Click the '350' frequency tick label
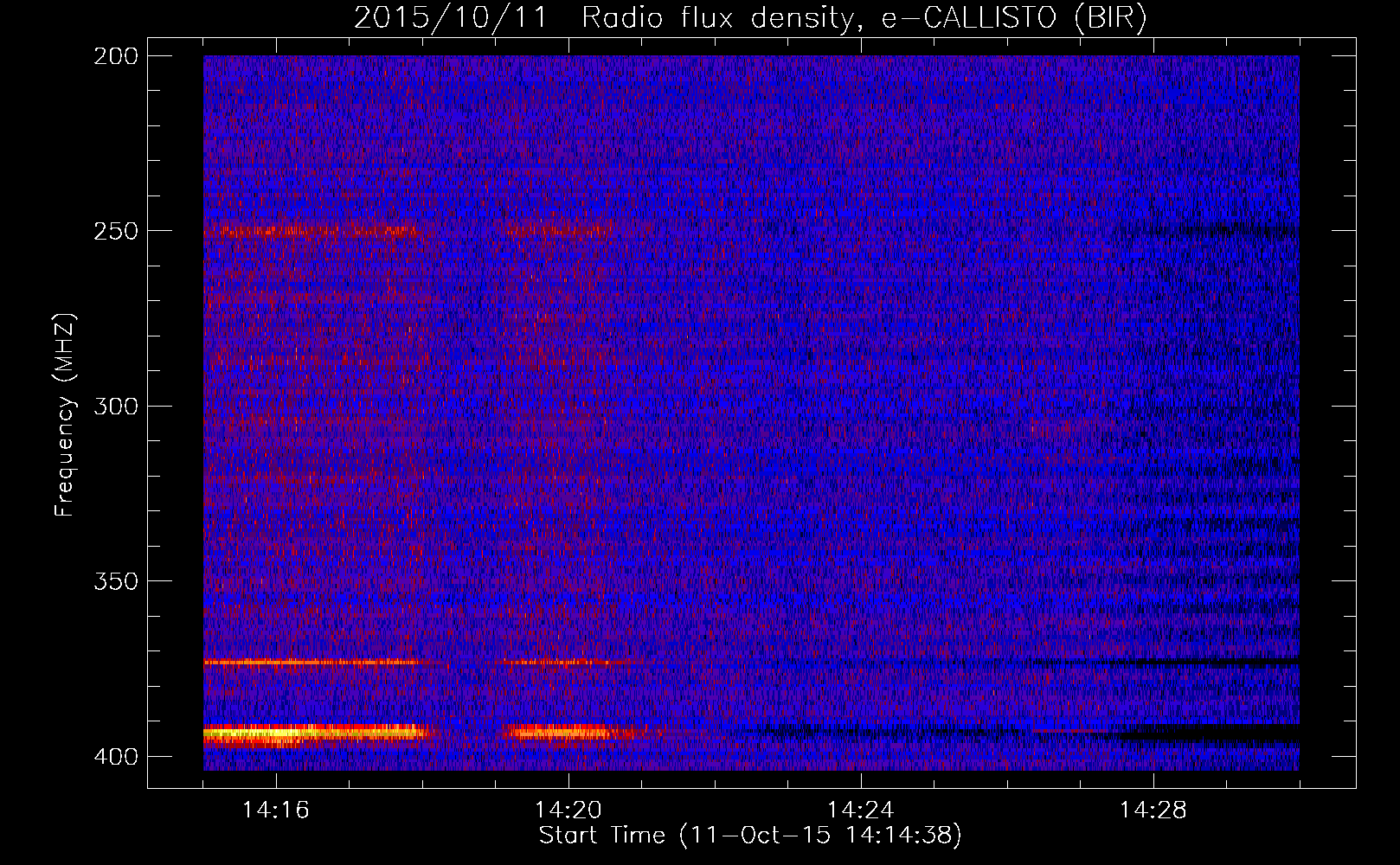 point(116,581)
